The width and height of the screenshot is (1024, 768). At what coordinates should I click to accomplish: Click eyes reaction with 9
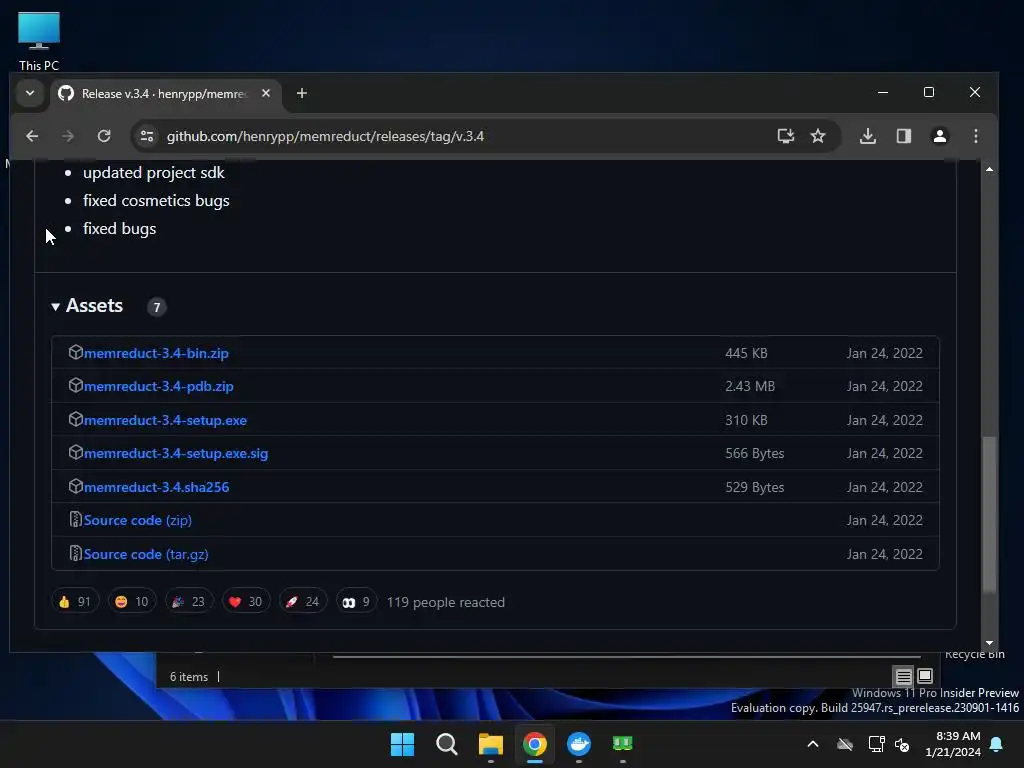point(357,601)
